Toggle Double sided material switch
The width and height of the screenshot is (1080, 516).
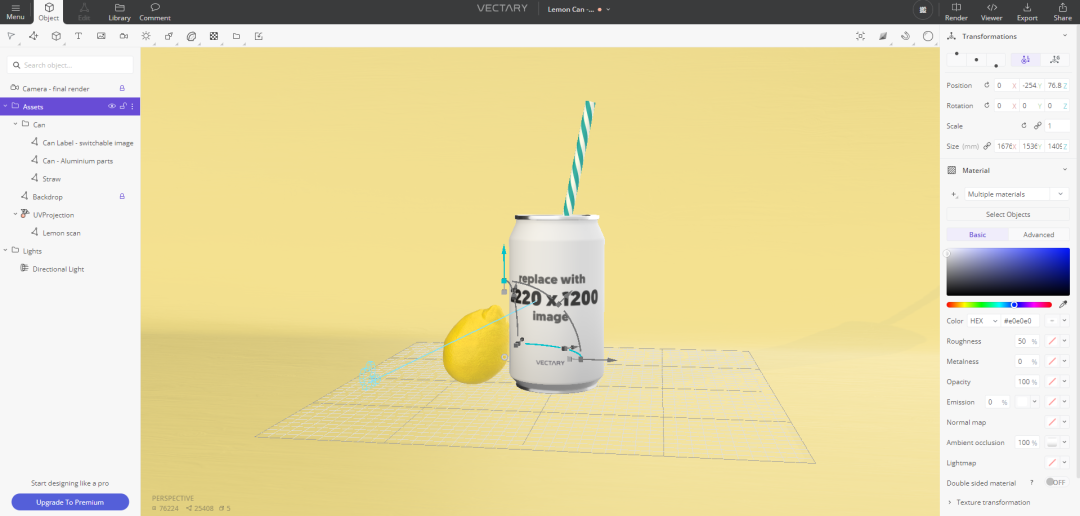point(1054,482)
